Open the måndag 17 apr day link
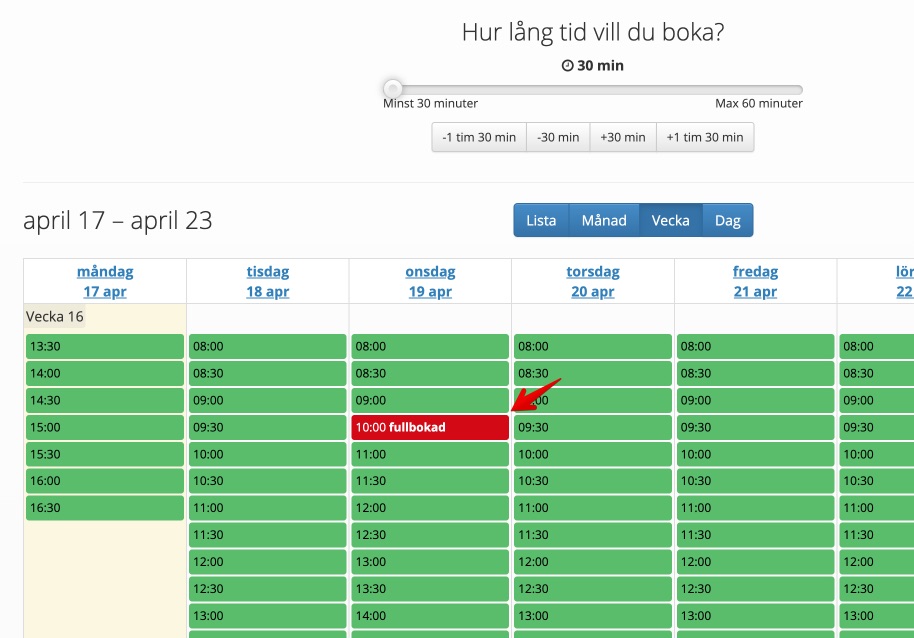 [104, 281]
